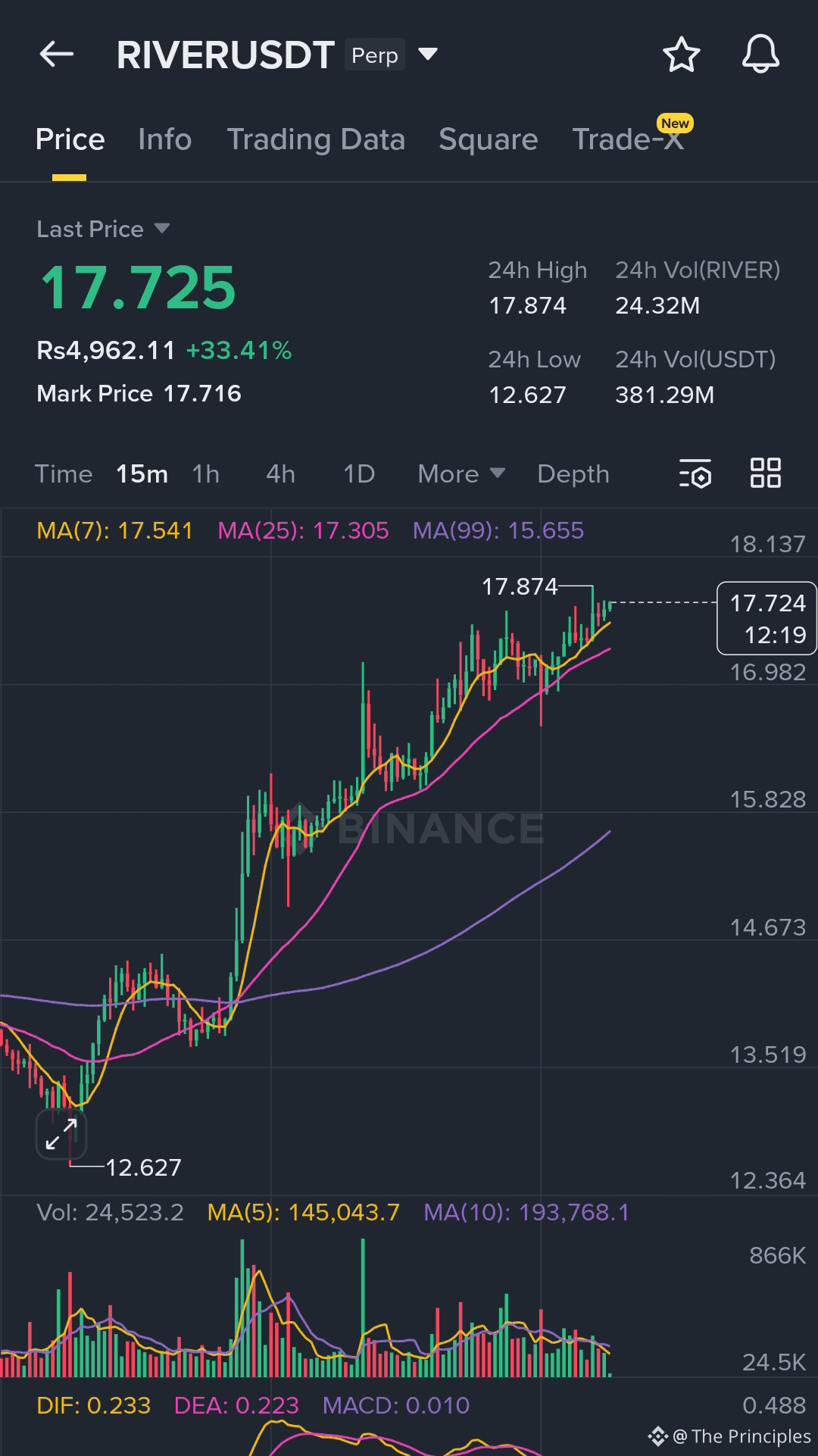Open price alert bell icon
The height and width of the screenshot is (1456, 818).
pos(760,55)
